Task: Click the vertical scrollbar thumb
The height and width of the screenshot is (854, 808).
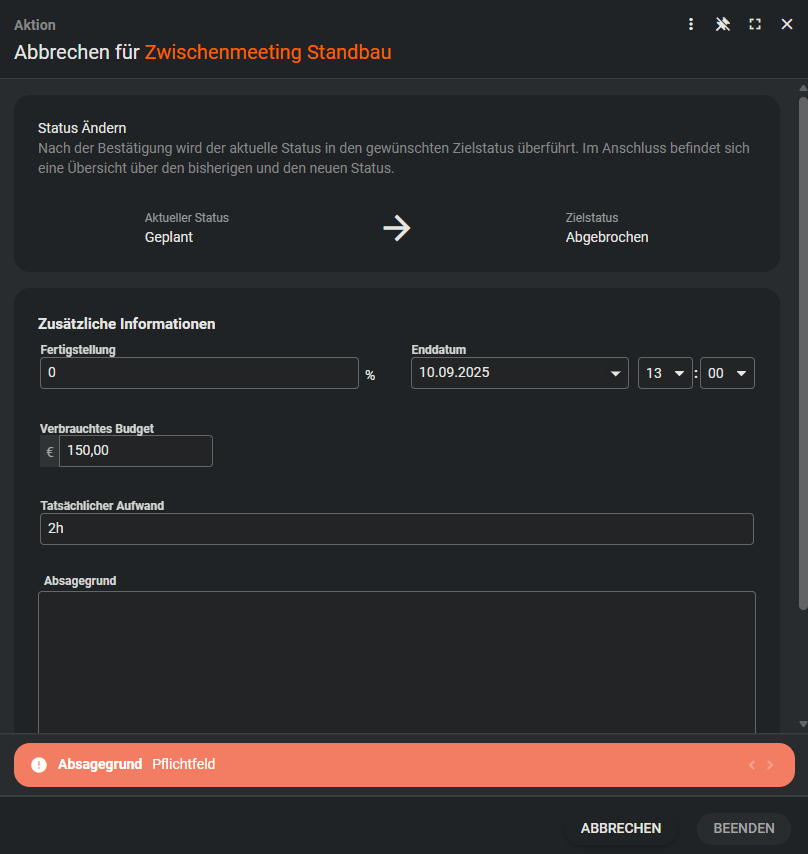Action: (x=803, y=350)
